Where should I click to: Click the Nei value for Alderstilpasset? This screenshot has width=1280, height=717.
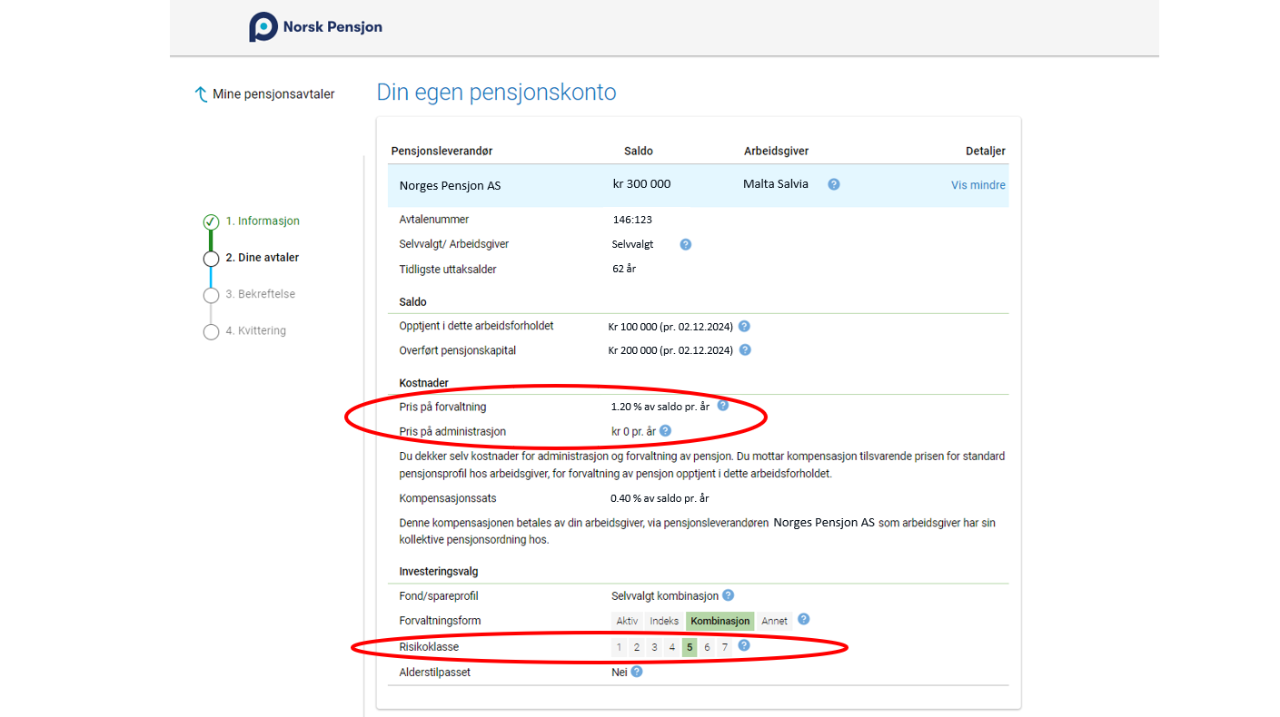point(620,672)
